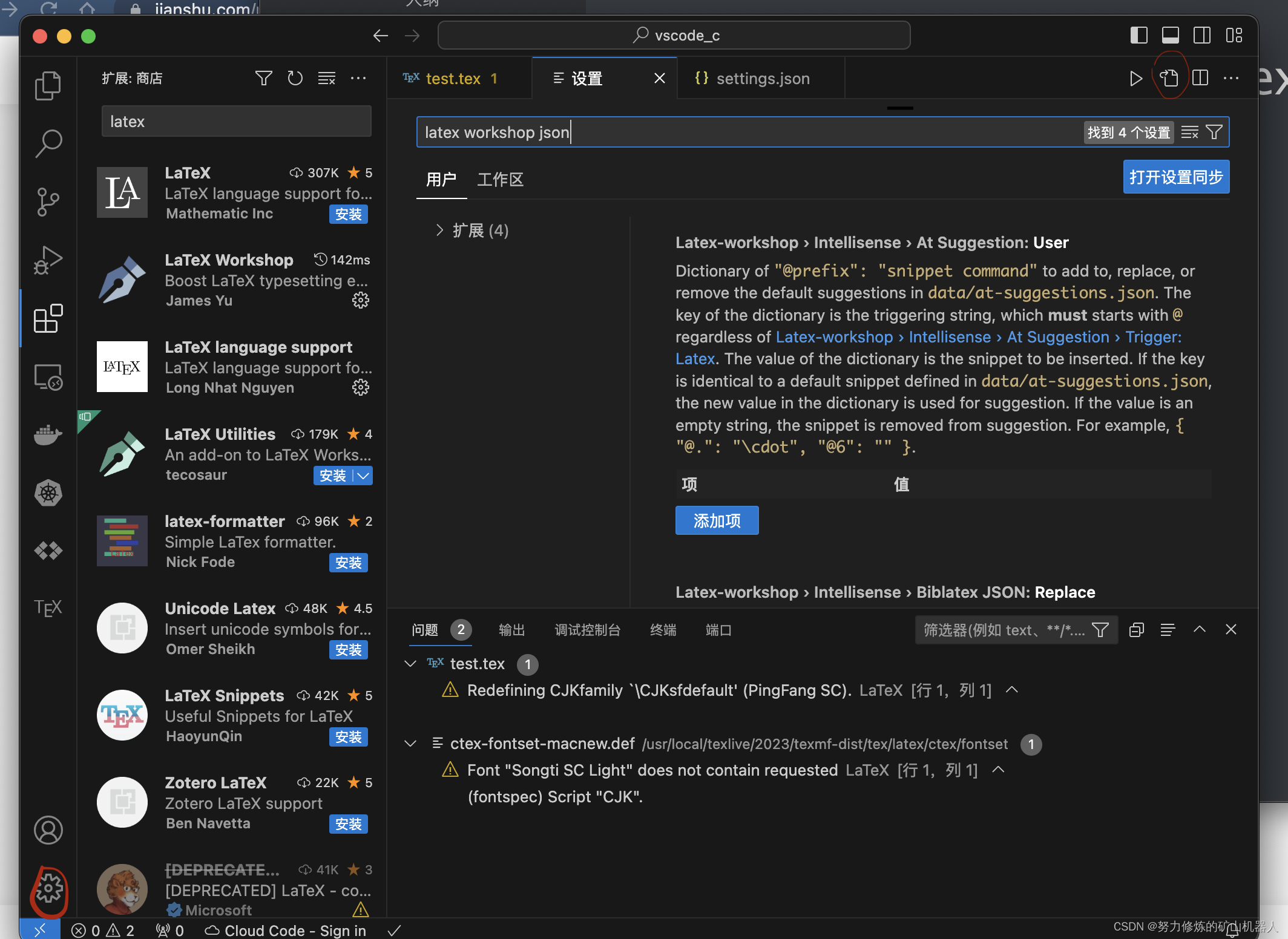Toggle the settings search filter
The height and width of the screenshot is (939, 1288).
point(1214,132)
